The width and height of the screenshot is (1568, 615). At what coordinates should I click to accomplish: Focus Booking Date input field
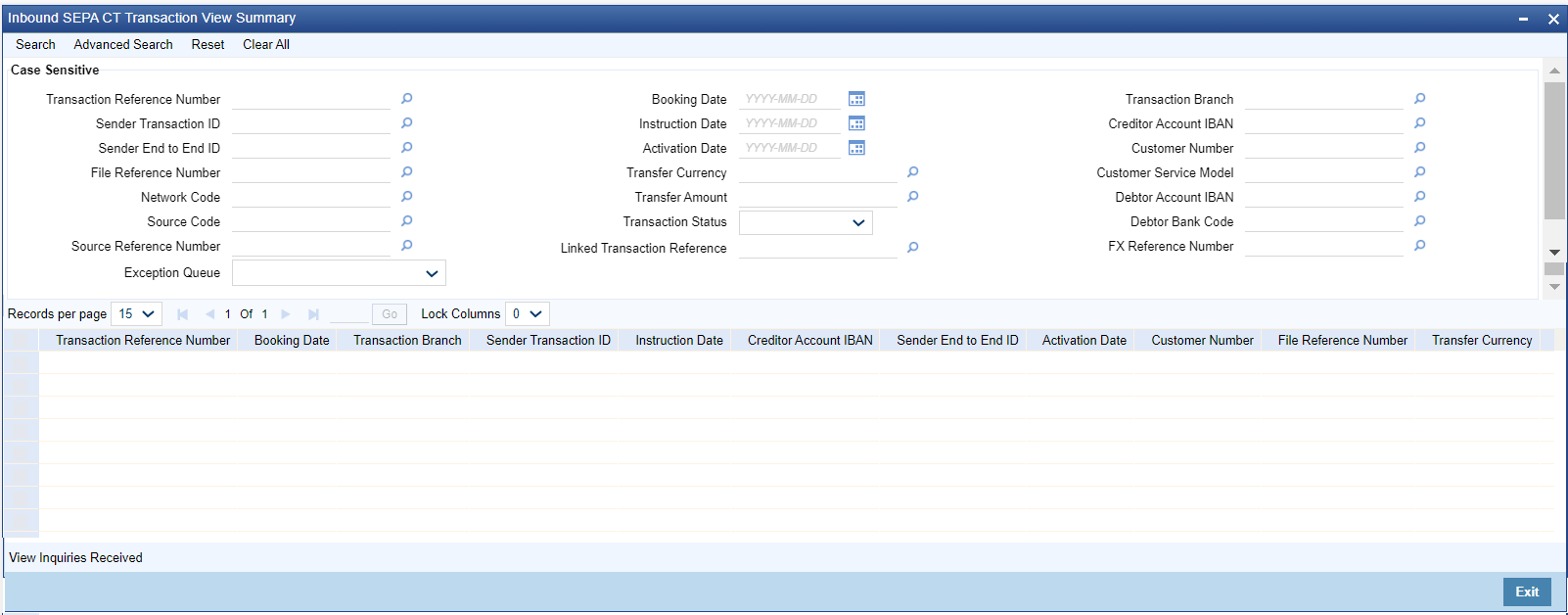point(790,99)
